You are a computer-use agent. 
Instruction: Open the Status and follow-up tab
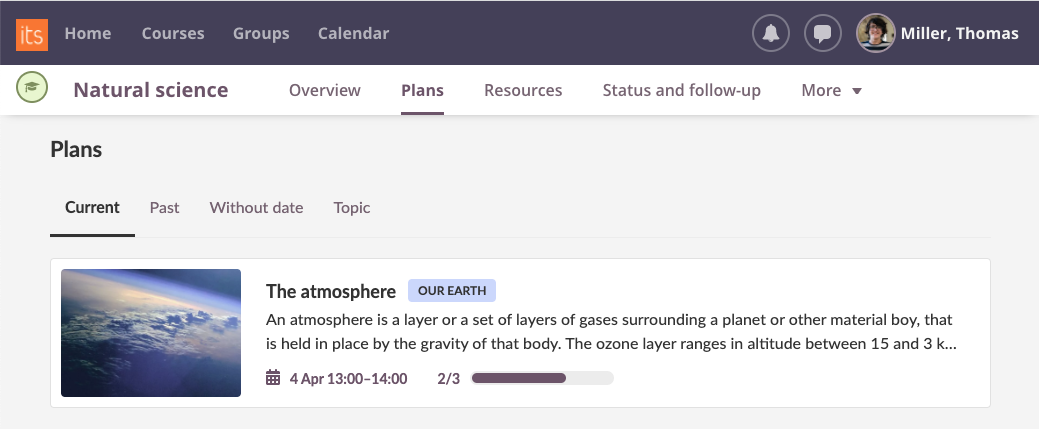tap(681, 90)
